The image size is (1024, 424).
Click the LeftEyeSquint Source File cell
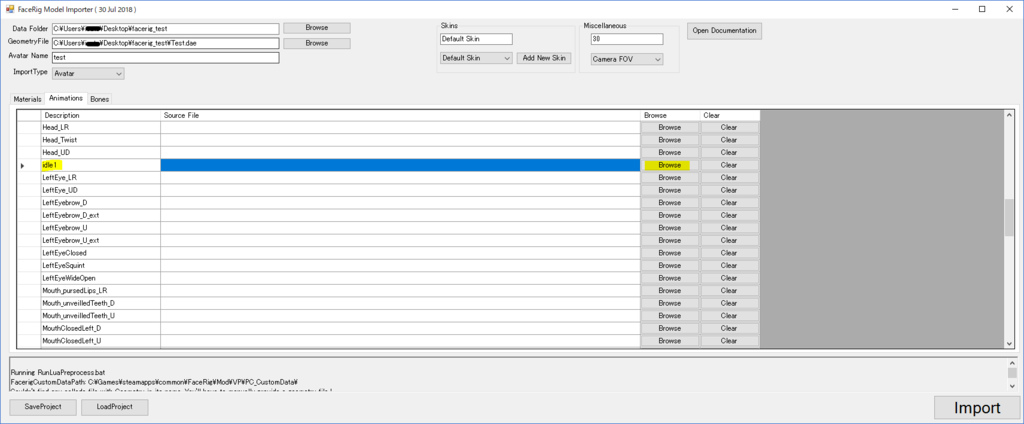[400, 265]
